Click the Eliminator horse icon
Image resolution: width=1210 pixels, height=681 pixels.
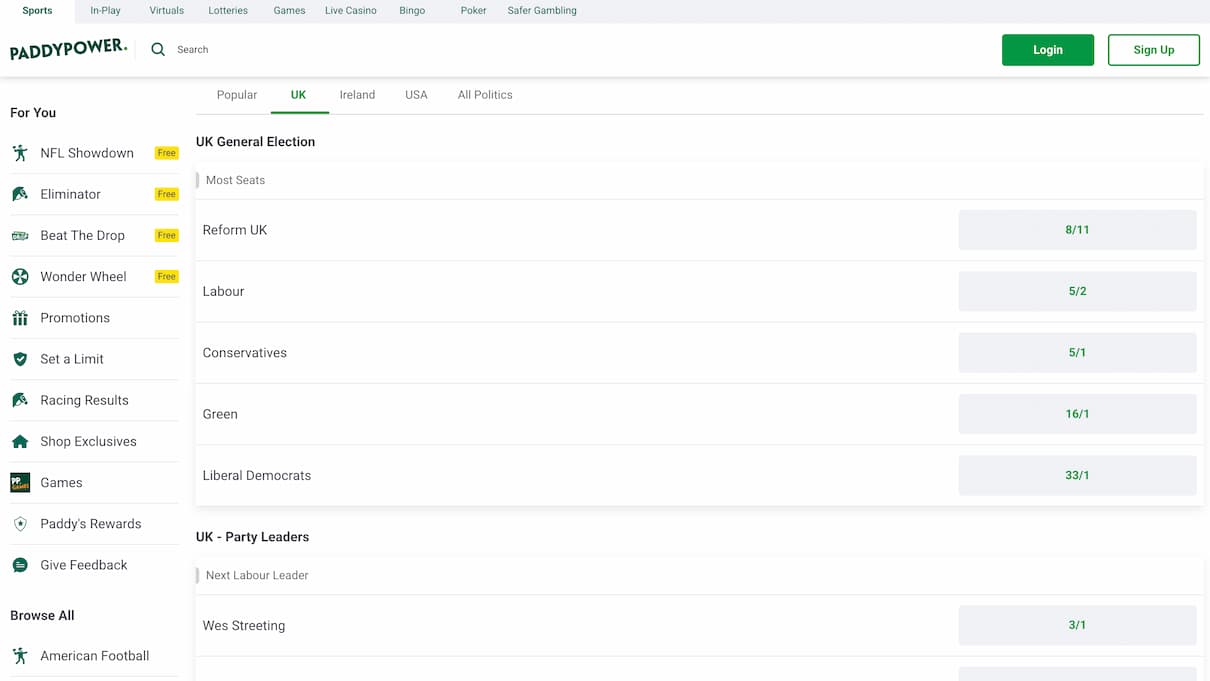coord(20,194)
